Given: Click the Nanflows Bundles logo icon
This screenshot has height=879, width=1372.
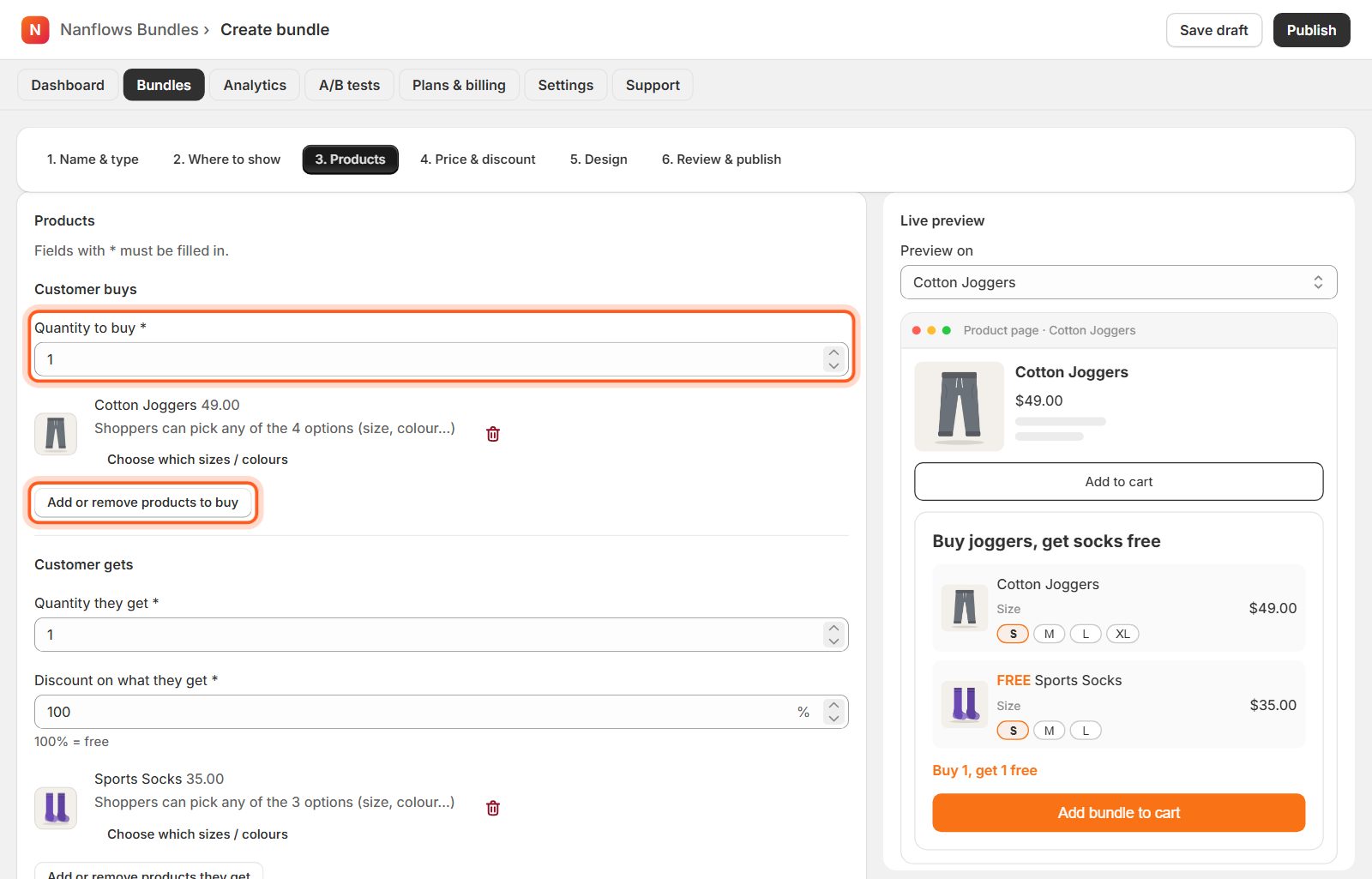Looking at the screenshot, I should coord(35,30).
